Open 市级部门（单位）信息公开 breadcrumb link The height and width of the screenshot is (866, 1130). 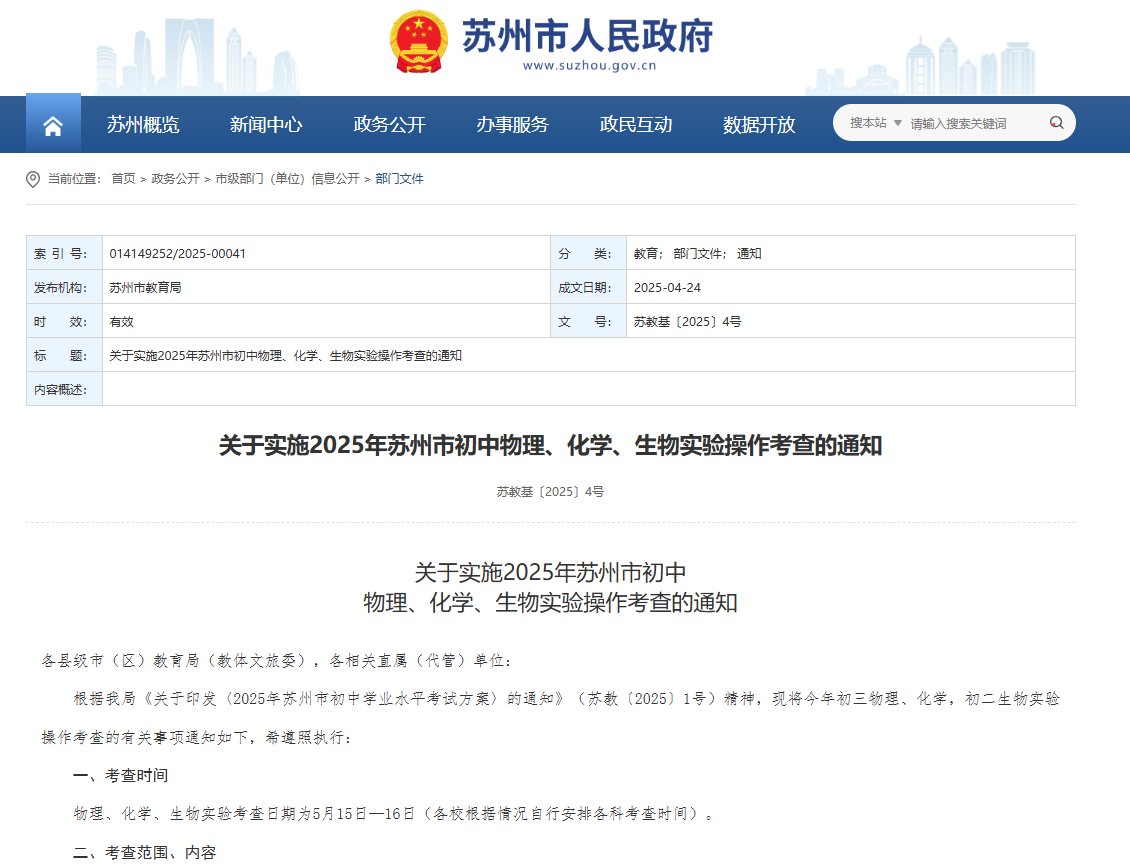point(287,179)
